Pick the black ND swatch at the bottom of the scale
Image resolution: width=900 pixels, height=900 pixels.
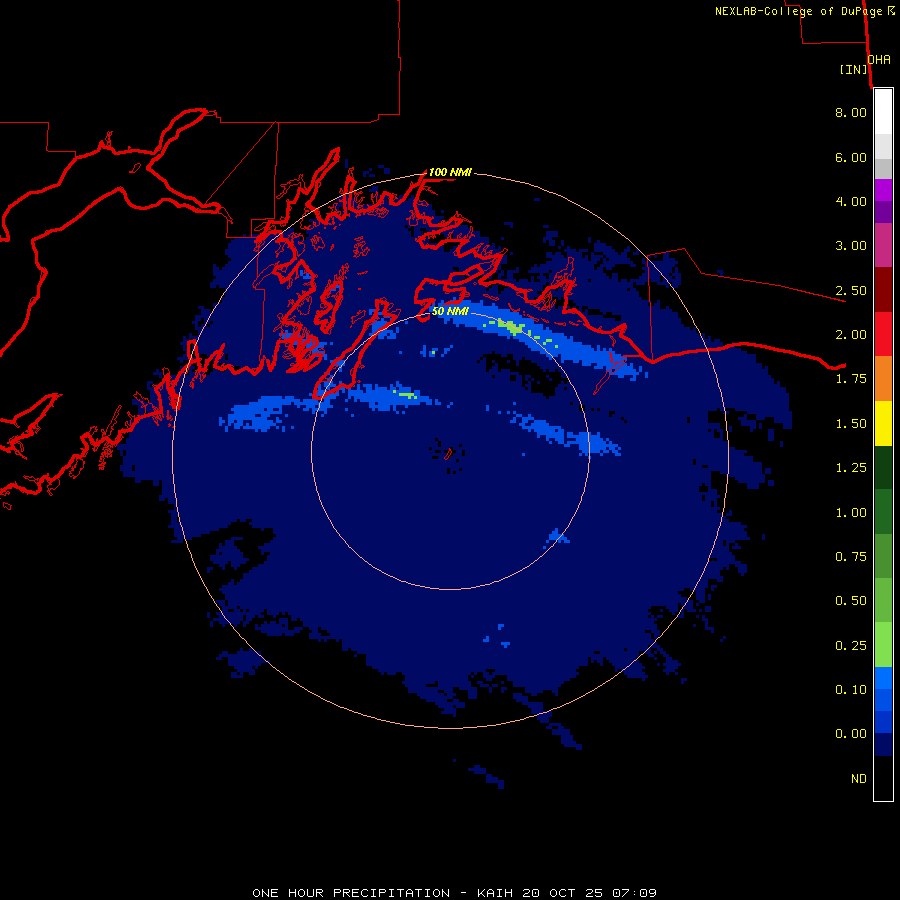[883, 778]
